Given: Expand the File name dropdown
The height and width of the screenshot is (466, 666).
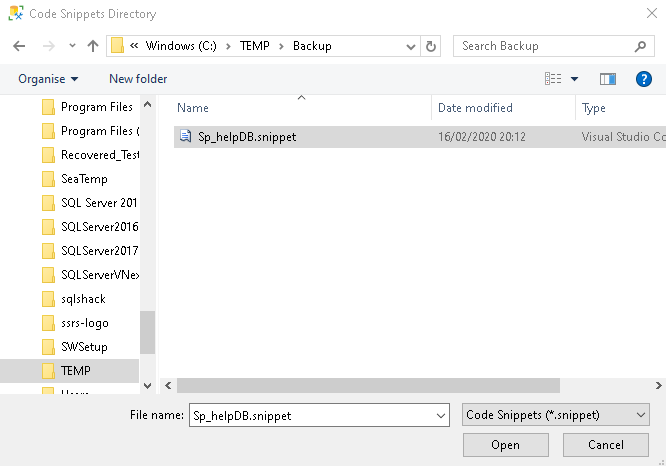Looking at the screenshot, I should pos(441,414).
